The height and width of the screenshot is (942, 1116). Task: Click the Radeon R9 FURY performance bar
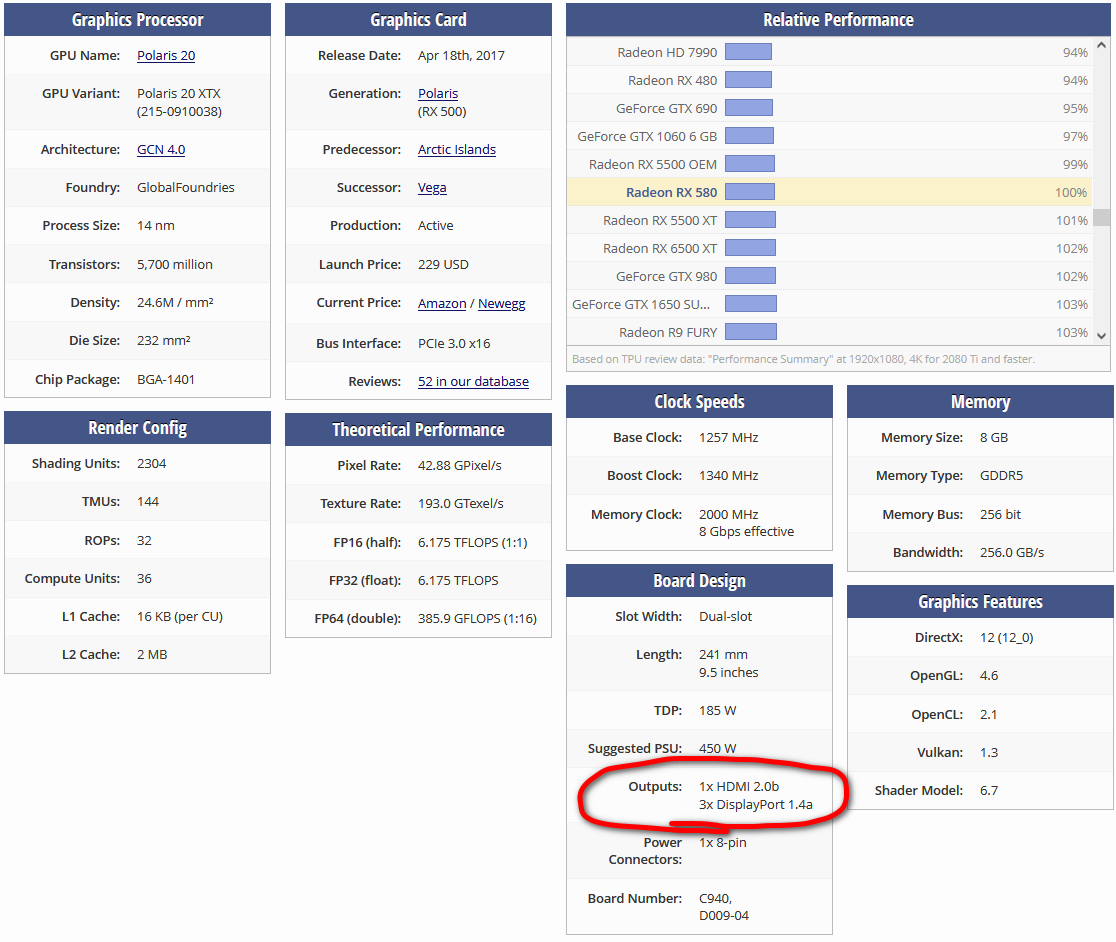[x=751, y=332]
